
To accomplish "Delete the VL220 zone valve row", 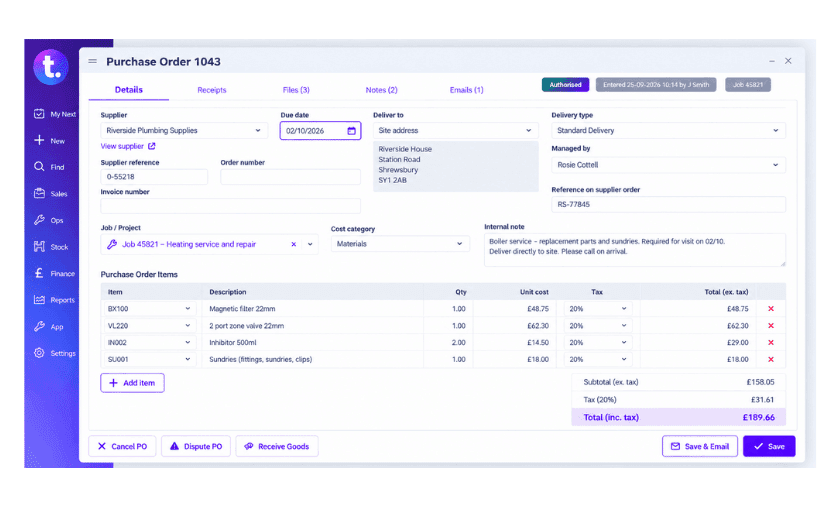I will [771, 326].
